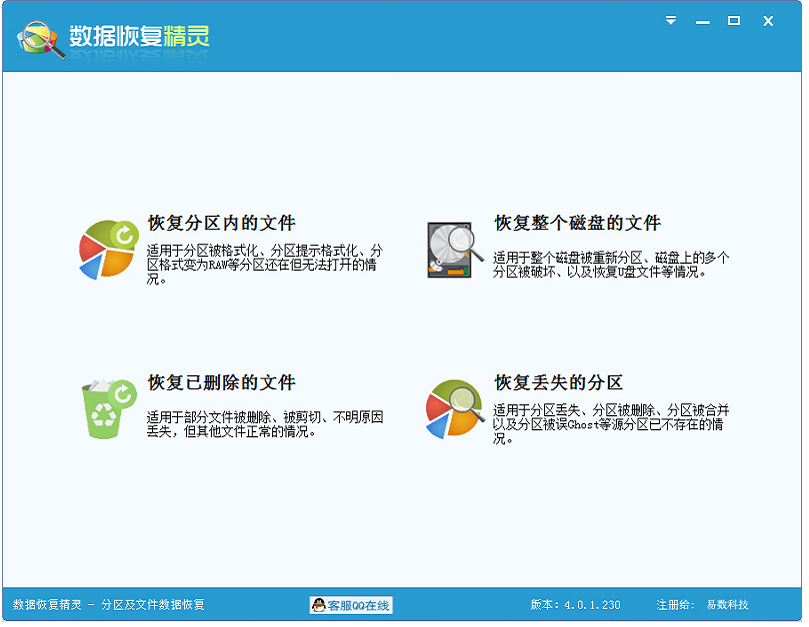Screen dimensions: 809x627
Task: Choose the 恢复丢失的分区 heading
Action: click(558, 383)
